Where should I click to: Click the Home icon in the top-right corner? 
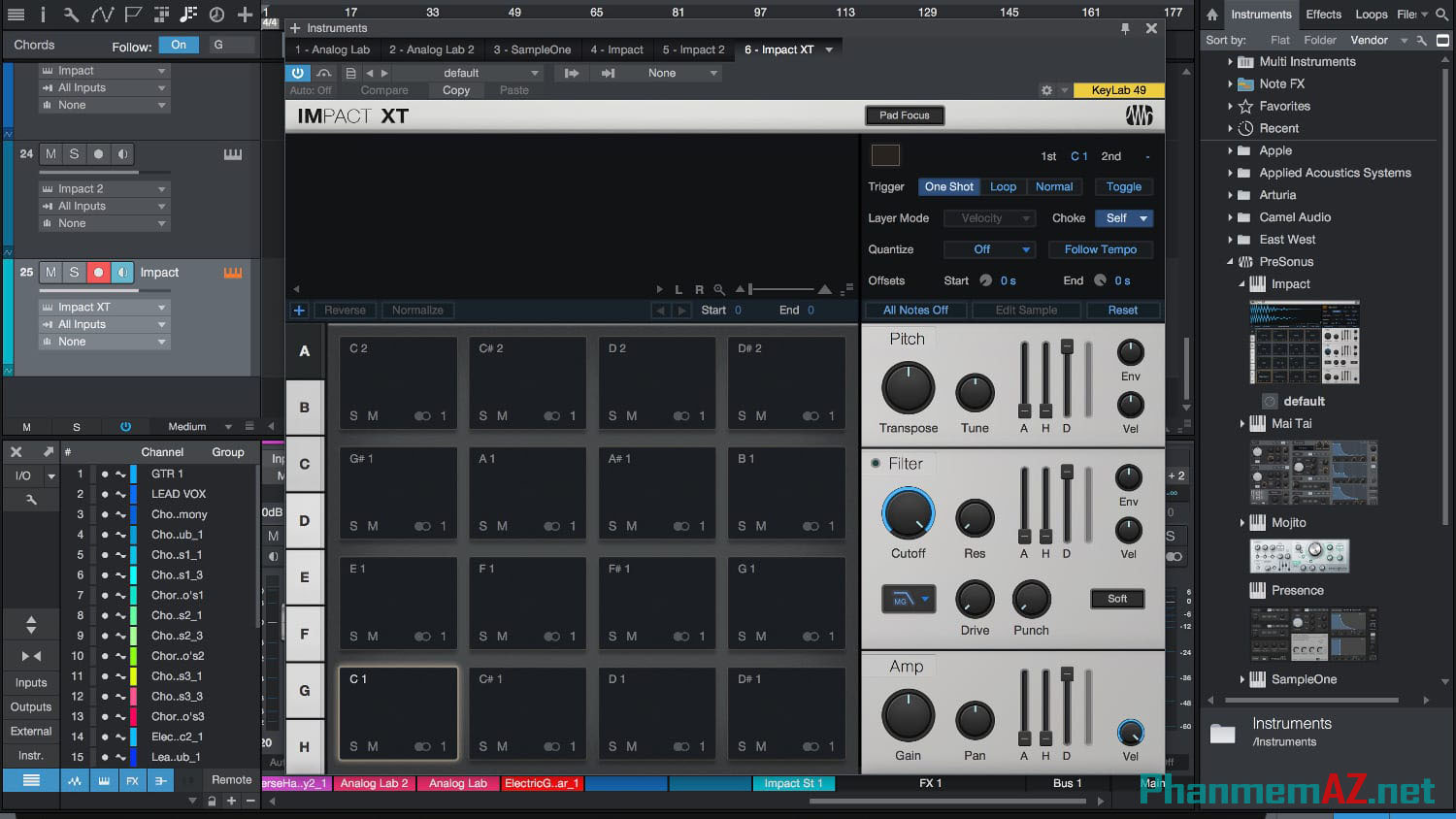(1211, 15)
